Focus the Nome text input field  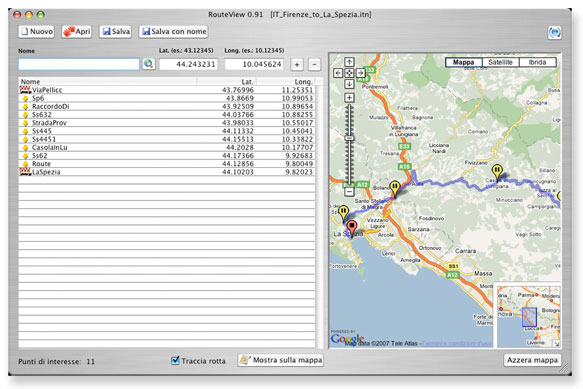coord(79,64)
